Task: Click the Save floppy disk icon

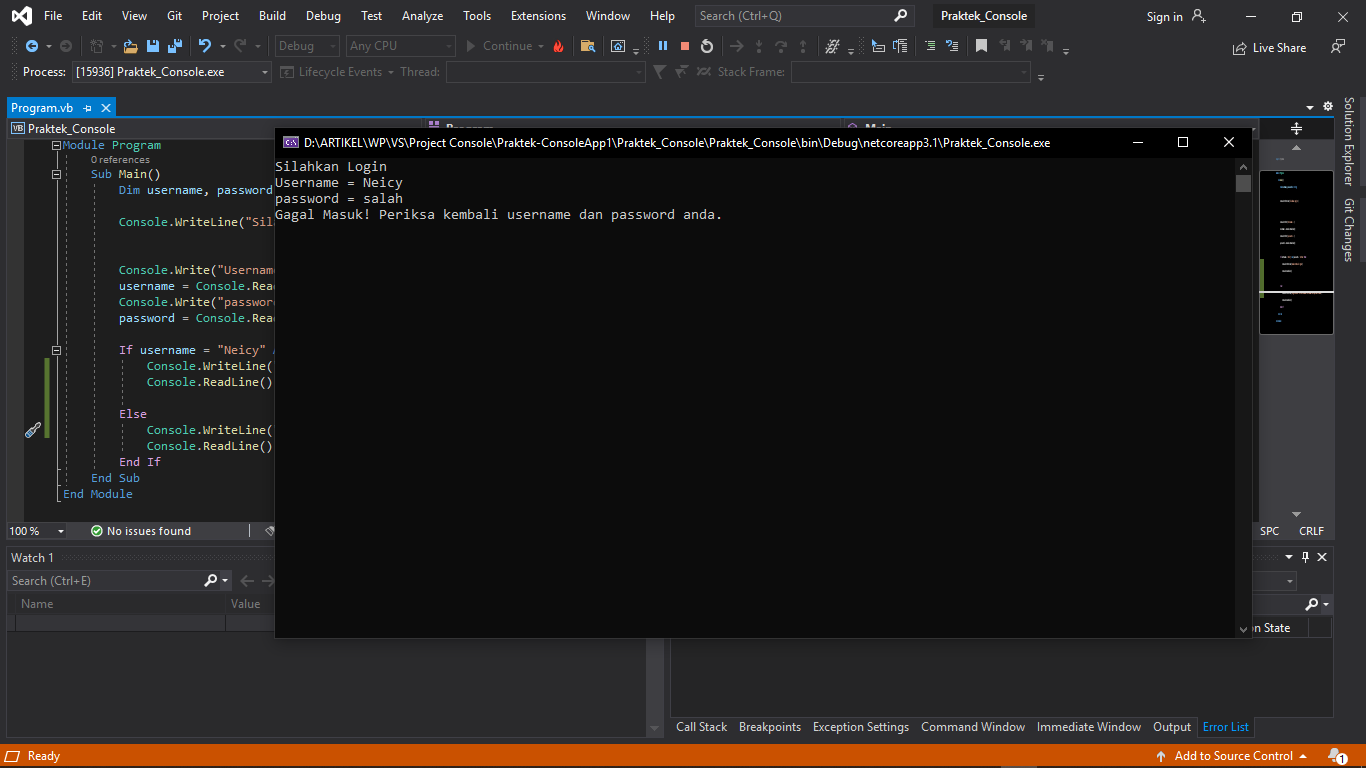Action: point(153,46)
